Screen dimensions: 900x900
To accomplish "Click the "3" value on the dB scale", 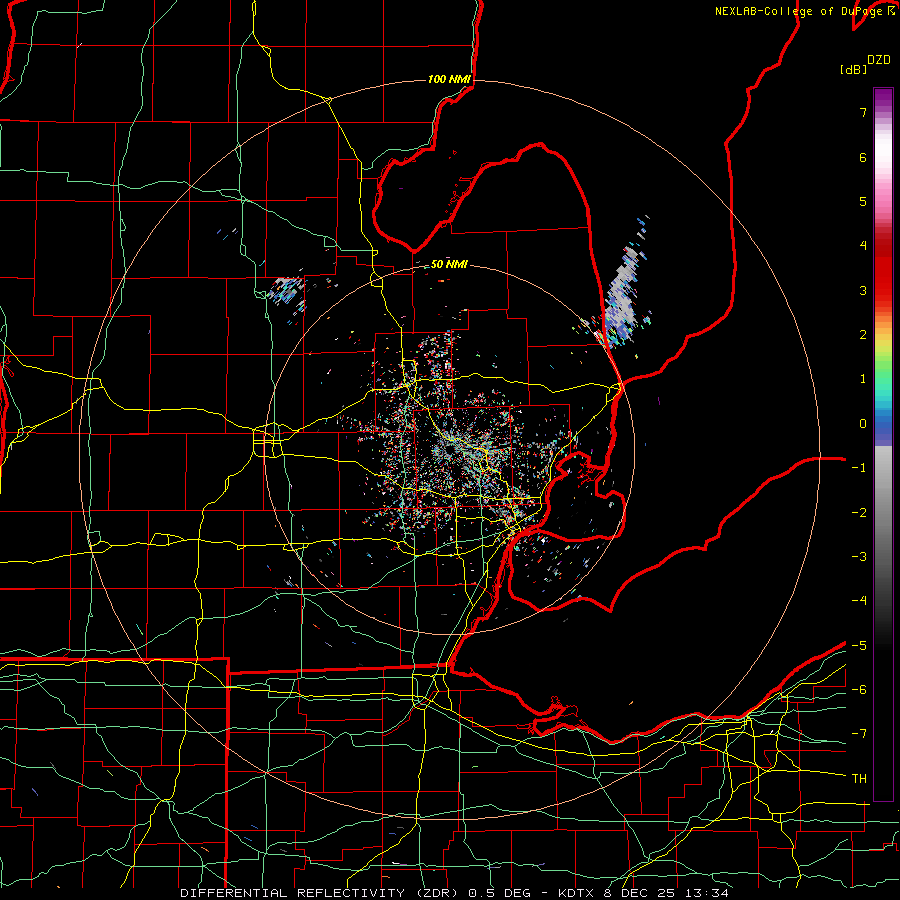I will point(863,290).
